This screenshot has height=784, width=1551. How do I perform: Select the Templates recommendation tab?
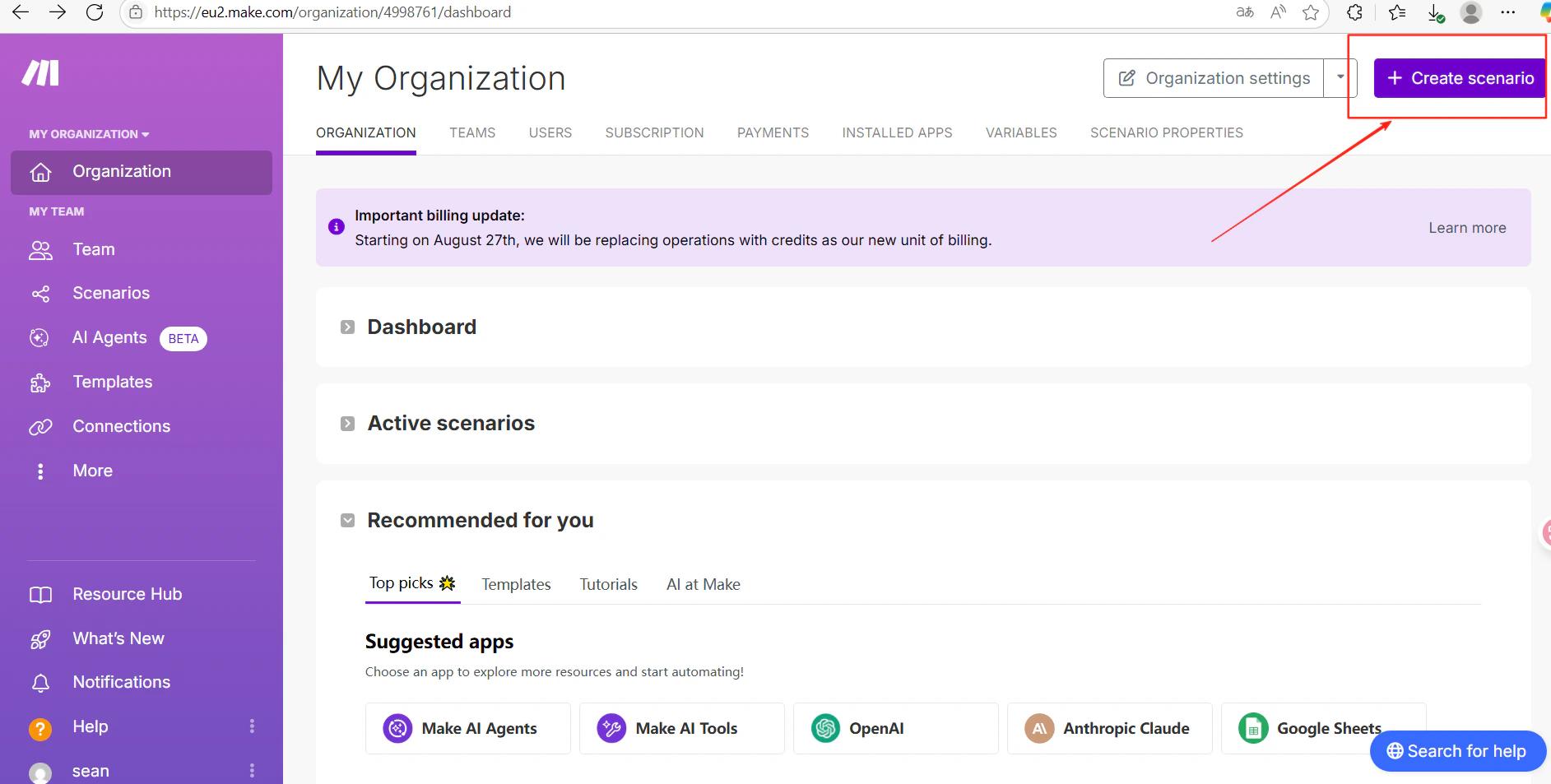coord(516,584)
